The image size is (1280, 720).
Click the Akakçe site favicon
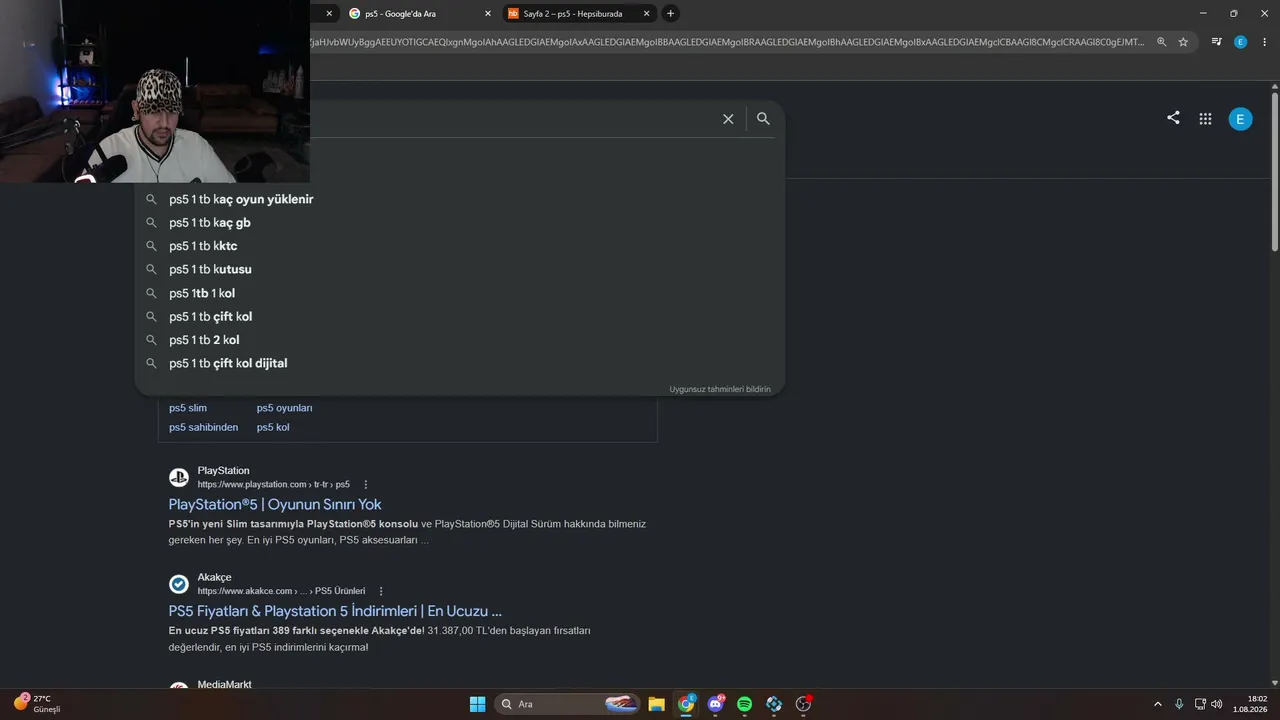178,584
